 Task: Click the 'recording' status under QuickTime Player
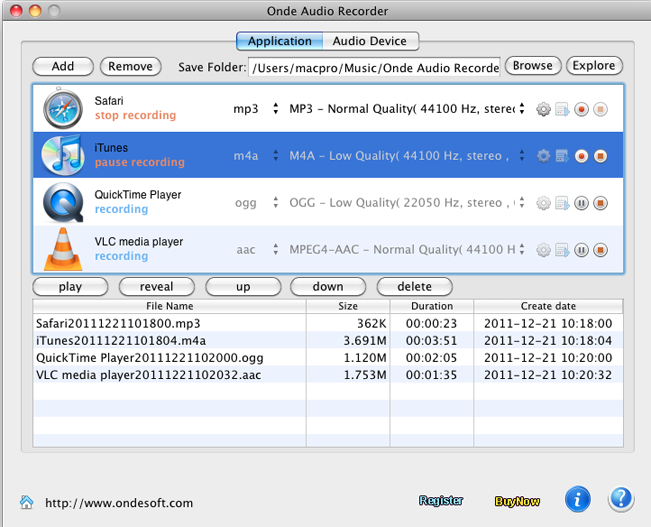pyautogui.click(x=121, y=209)
